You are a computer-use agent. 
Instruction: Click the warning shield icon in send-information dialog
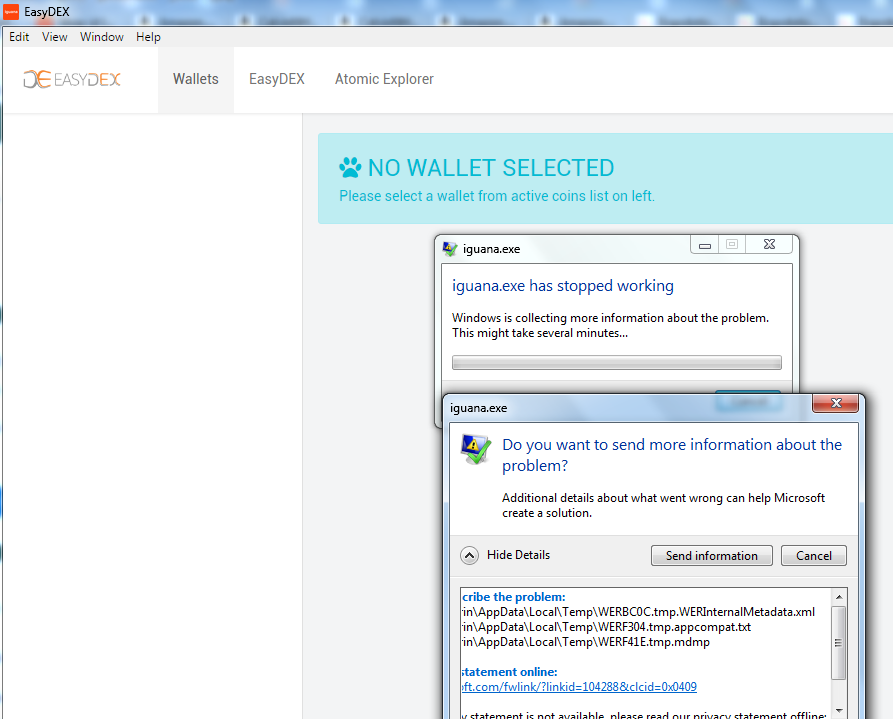tap(476, 450)
